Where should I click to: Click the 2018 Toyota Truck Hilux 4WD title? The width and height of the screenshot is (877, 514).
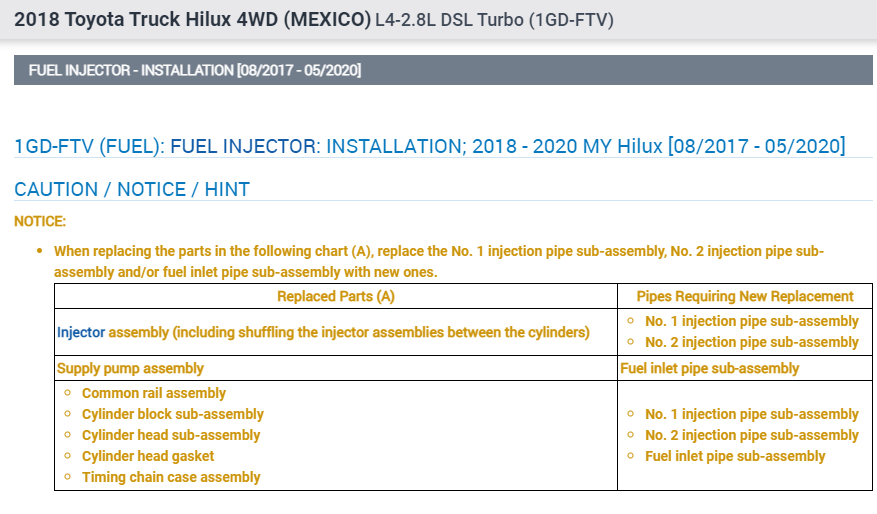[191, 20]
